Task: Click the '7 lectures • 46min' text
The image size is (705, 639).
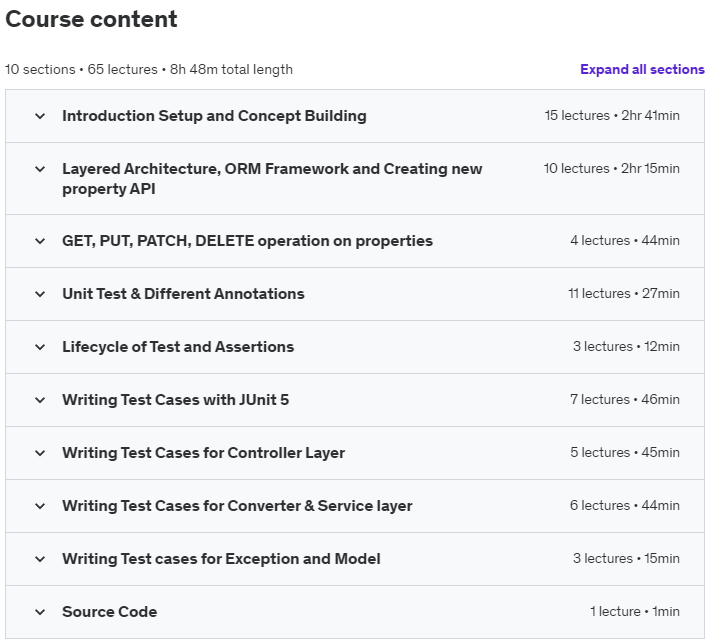Action: click(x=625, y=399)
